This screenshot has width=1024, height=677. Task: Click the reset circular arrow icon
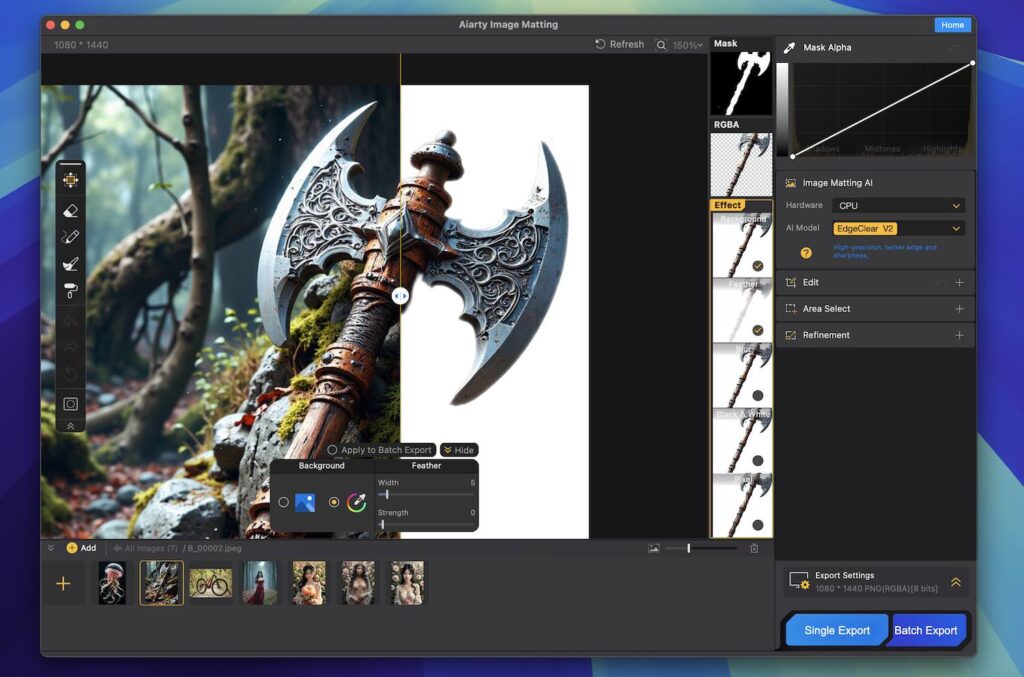click(71, 373)
